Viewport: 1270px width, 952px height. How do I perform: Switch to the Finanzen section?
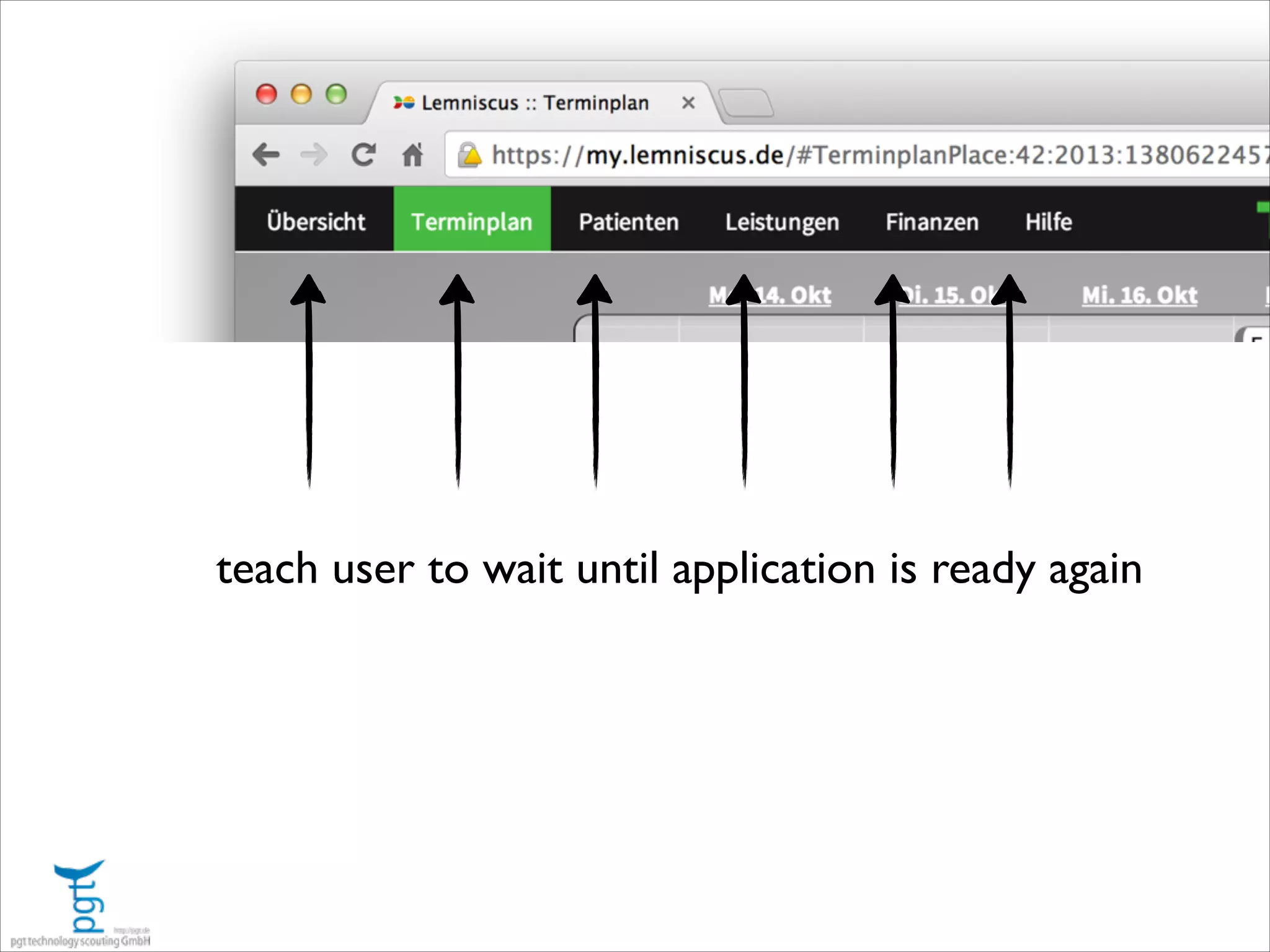[x=932, y=221]
